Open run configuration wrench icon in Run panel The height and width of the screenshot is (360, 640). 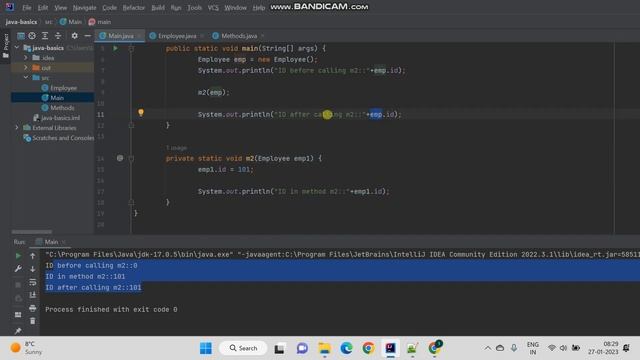click(x=18, y=269)
